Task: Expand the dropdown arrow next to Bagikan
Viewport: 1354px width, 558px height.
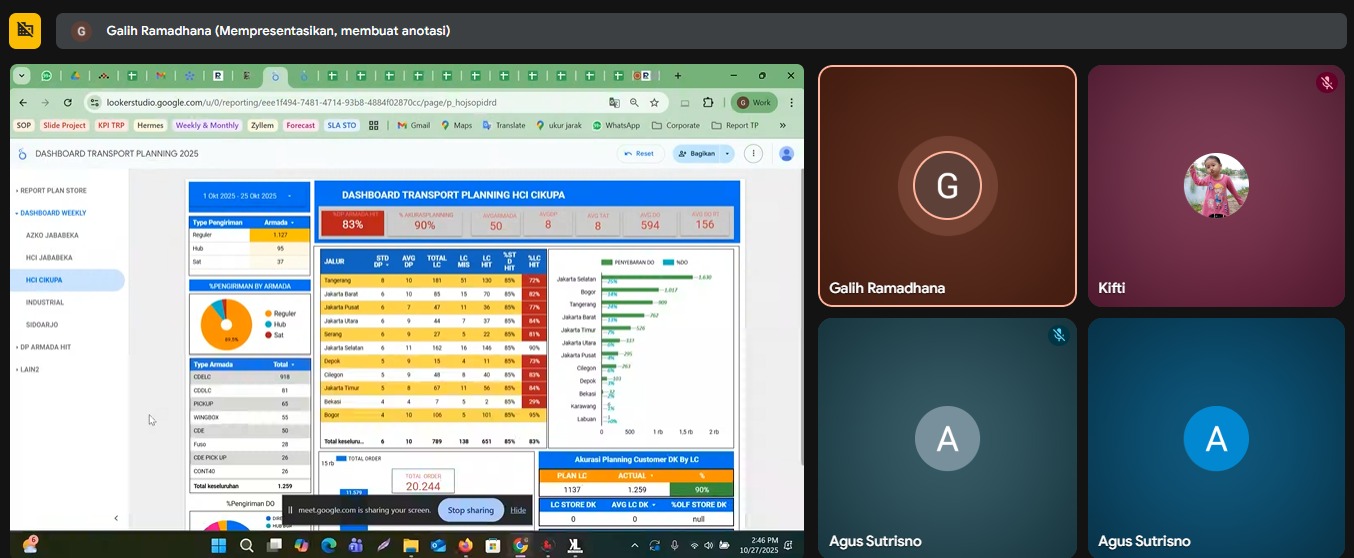Action: click(727, 153)
